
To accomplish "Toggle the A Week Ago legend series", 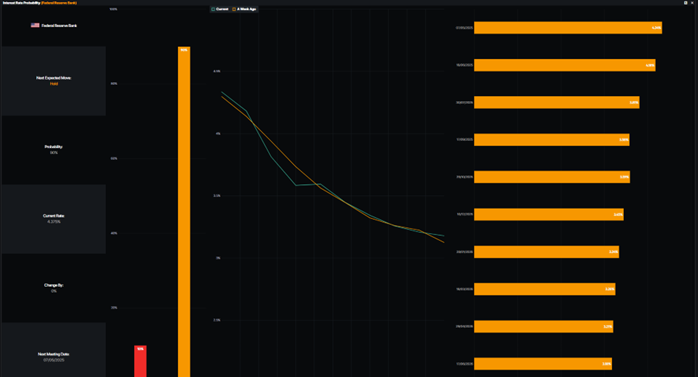I will point(244,9).
